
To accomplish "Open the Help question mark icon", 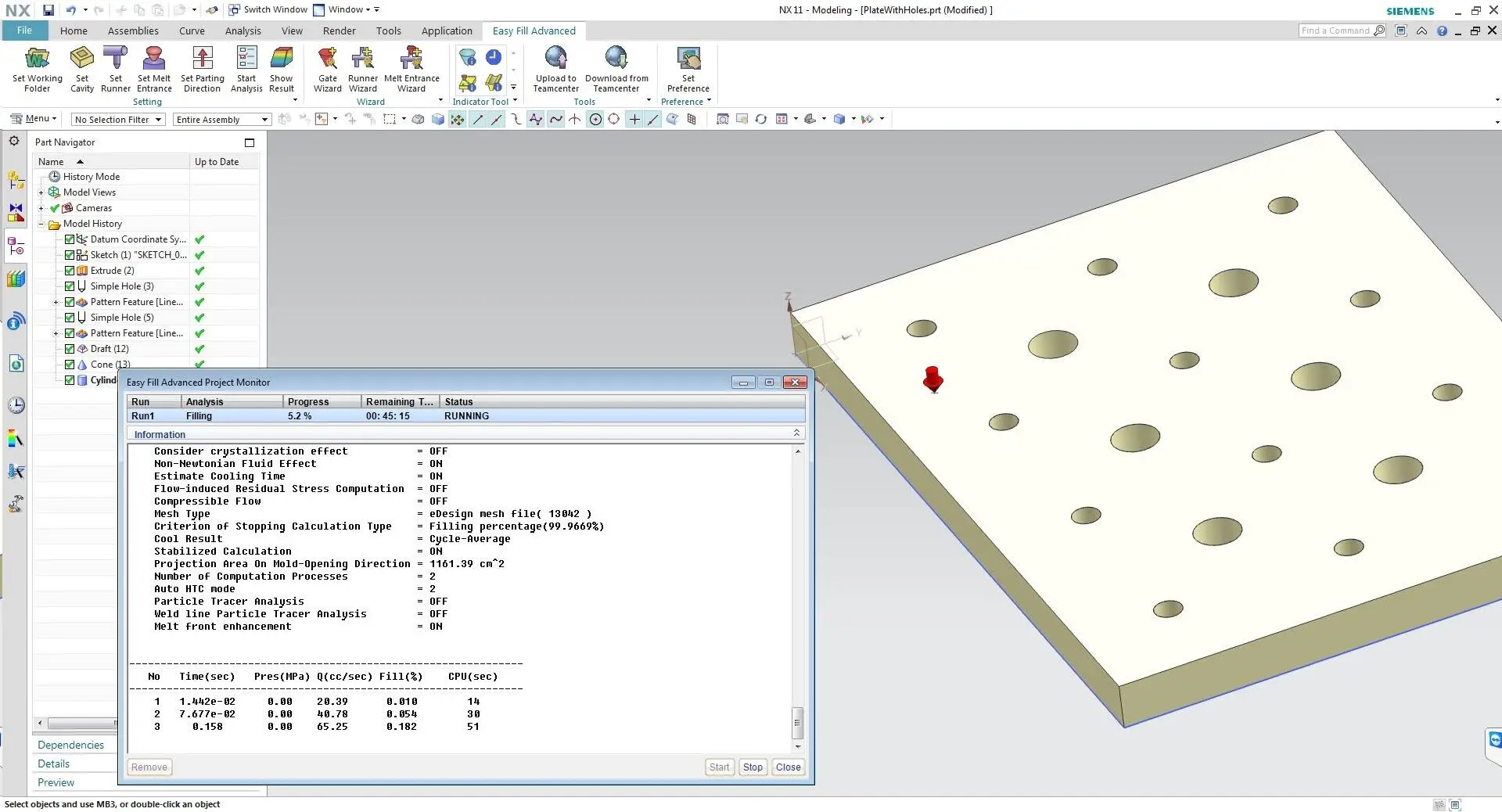I will point(1442,31).
